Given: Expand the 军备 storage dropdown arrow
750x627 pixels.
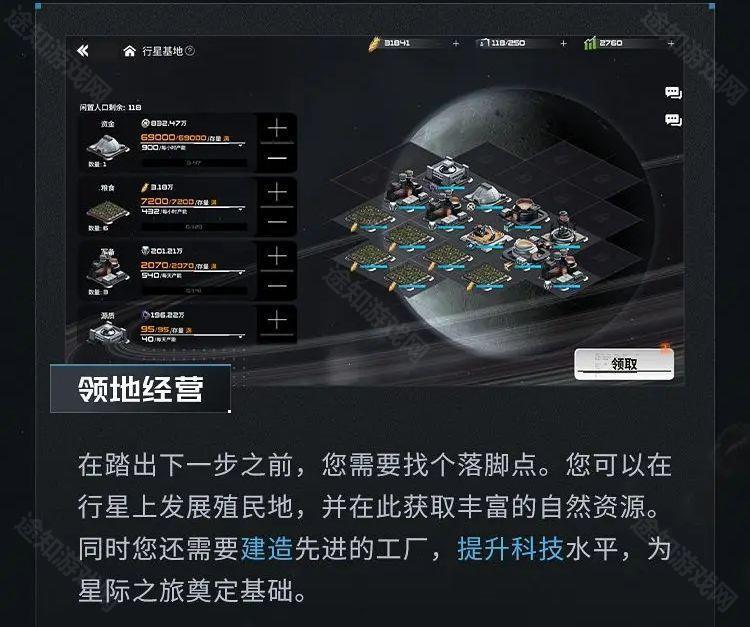Looking at the screenshot, I should pos(241,274).
